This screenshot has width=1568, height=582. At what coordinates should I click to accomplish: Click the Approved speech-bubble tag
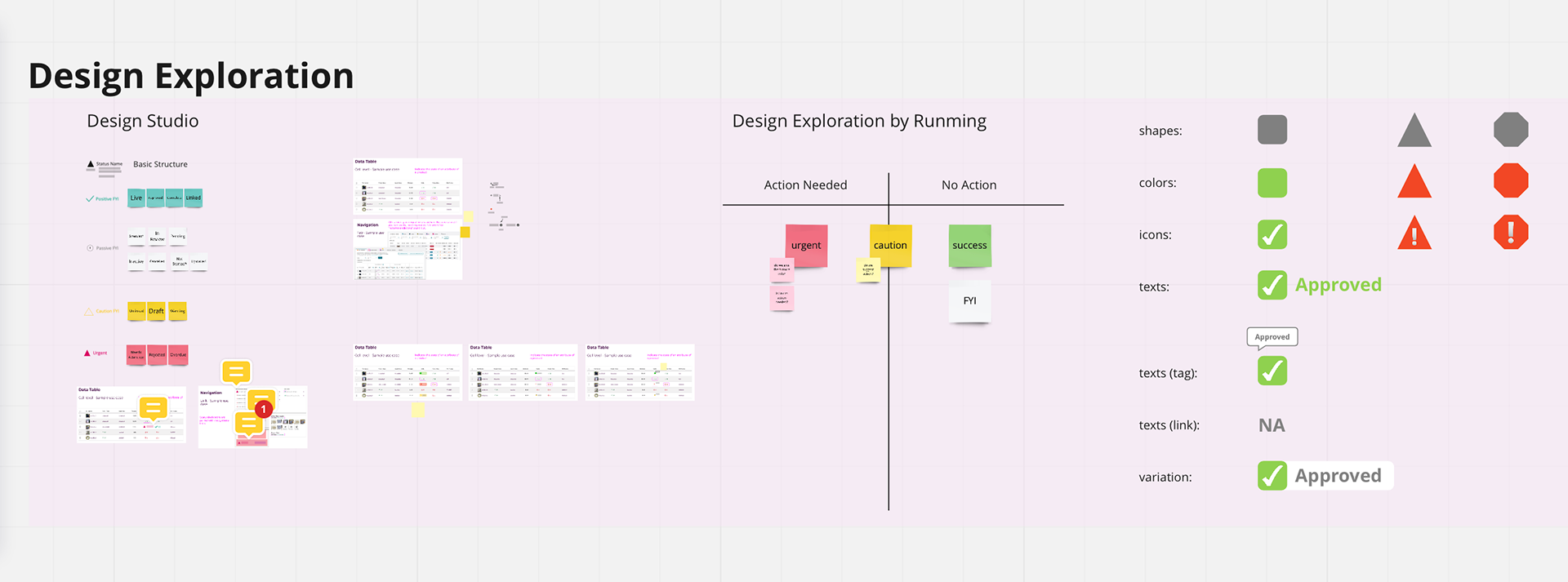[x=1272, y=337]
